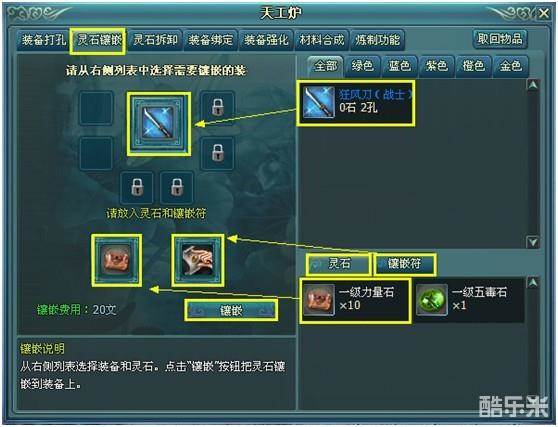
Task: Select the green 一级五毒石 stone
Action: 468,300
